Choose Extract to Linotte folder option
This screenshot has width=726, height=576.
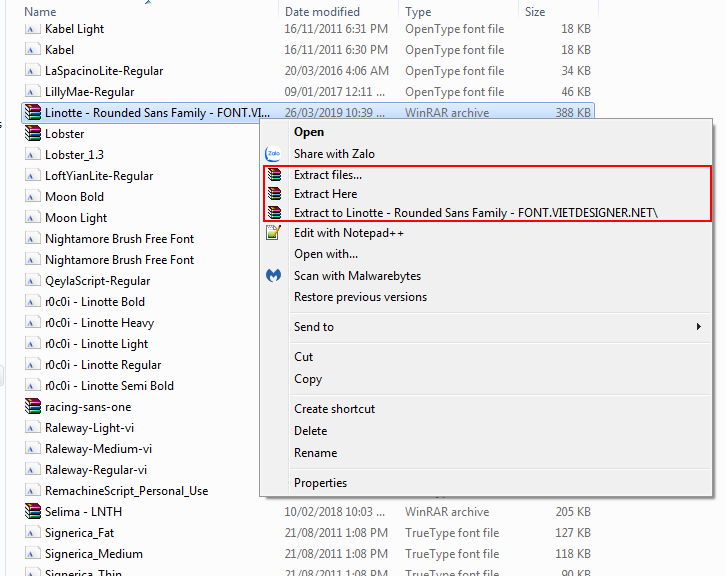pyautogui.click(x=476, y=213)
